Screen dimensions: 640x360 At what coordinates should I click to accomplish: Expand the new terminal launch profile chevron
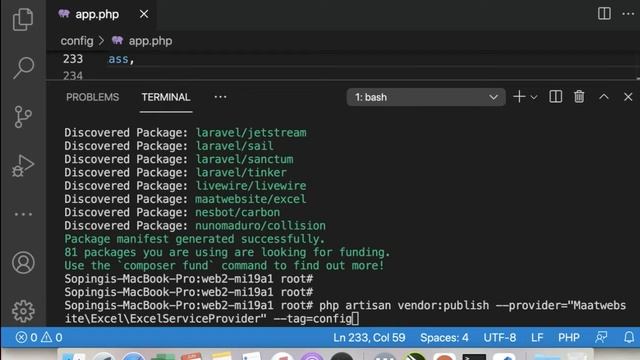coord(534,97)
